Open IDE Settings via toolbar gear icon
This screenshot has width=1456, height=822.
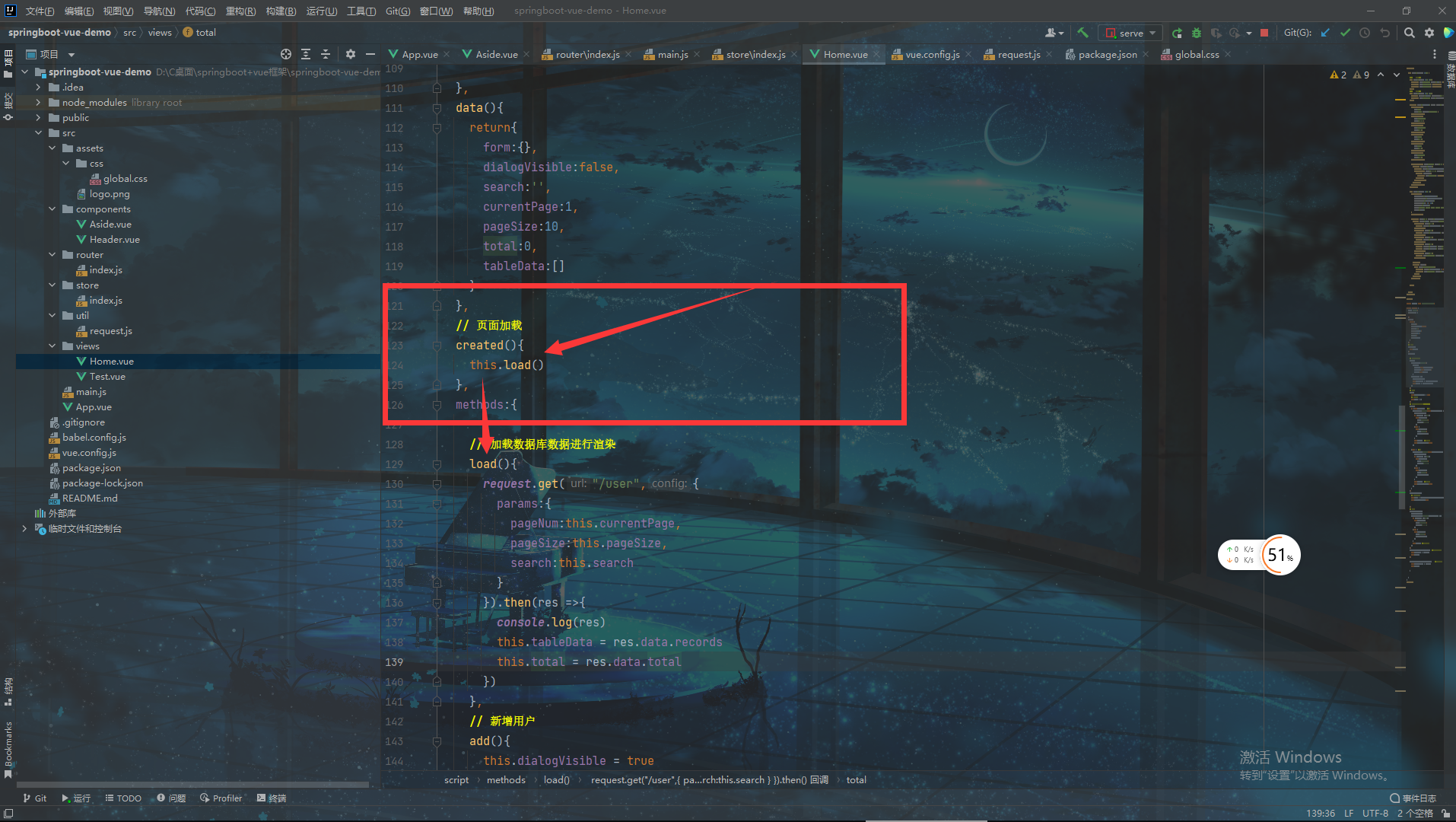pyautogui.click(x=1429, y=33)
